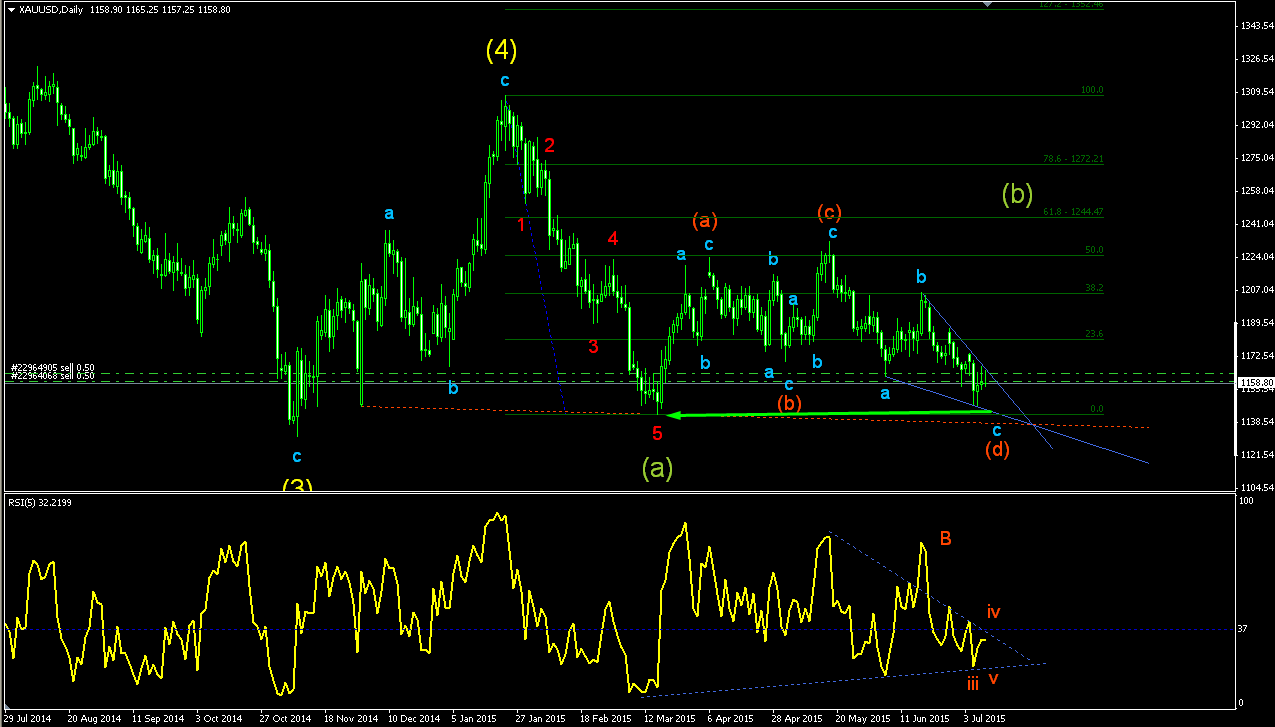Screen dimensions: 1275x727
Task: Click the Fibonacci 38.2 level label
Action: click(1094, 288)
